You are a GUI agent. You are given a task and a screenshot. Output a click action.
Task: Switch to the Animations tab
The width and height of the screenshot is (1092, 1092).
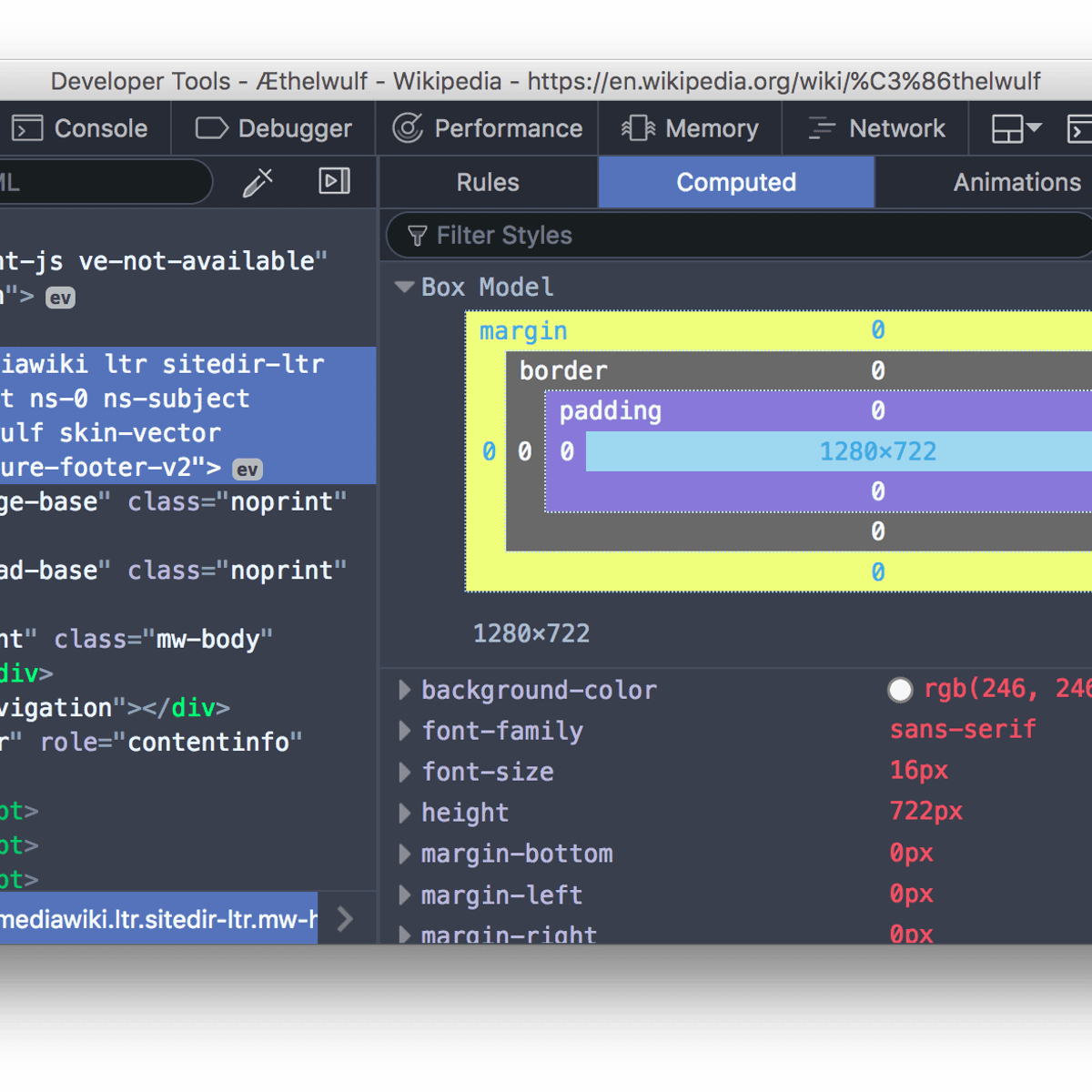tap(1016, 182)
